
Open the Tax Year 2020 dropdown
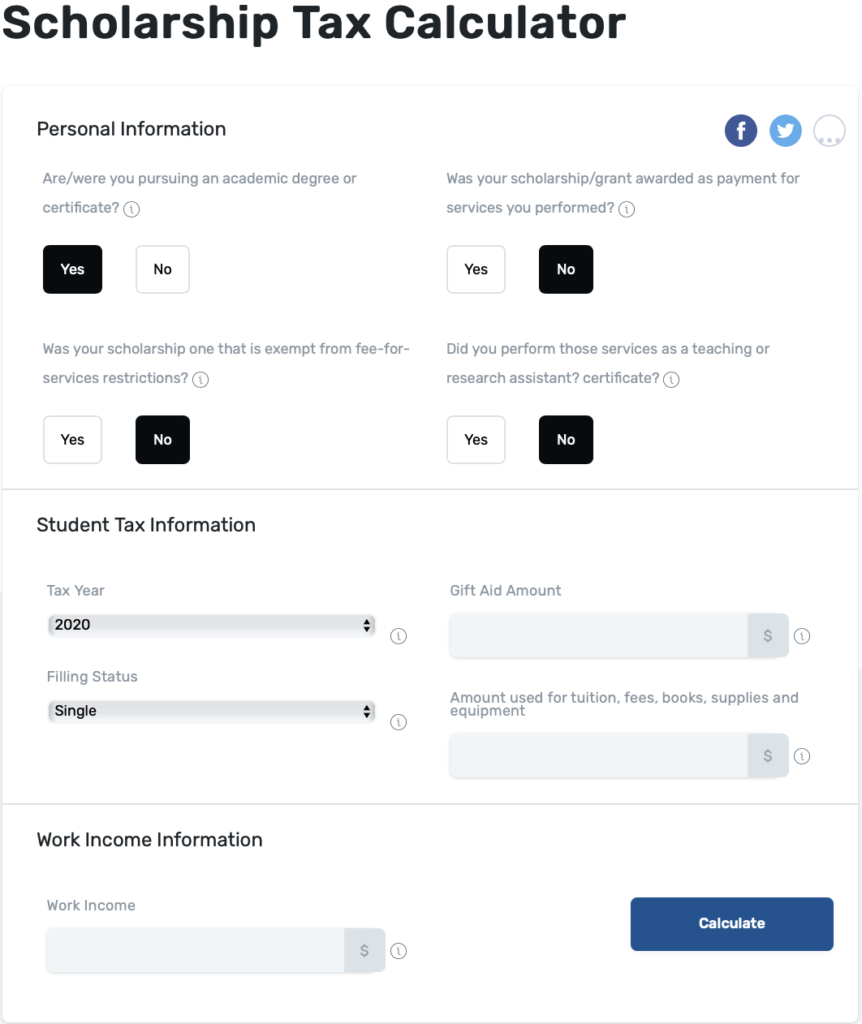[212, 625]
